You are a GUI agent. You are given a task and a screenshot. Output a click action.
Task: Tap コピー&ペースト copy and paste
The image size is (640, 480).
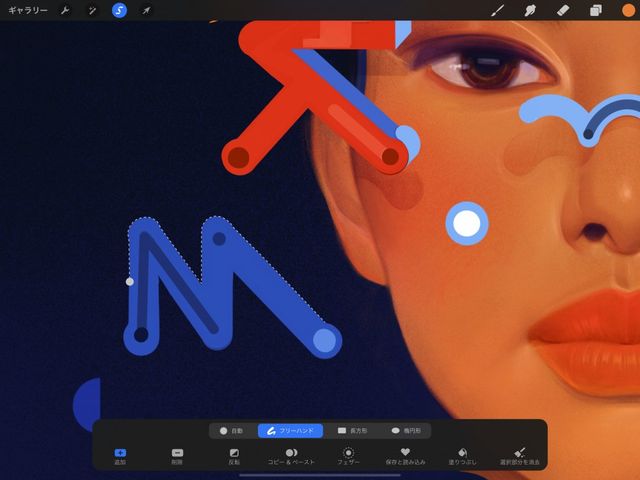click(291, 456)
